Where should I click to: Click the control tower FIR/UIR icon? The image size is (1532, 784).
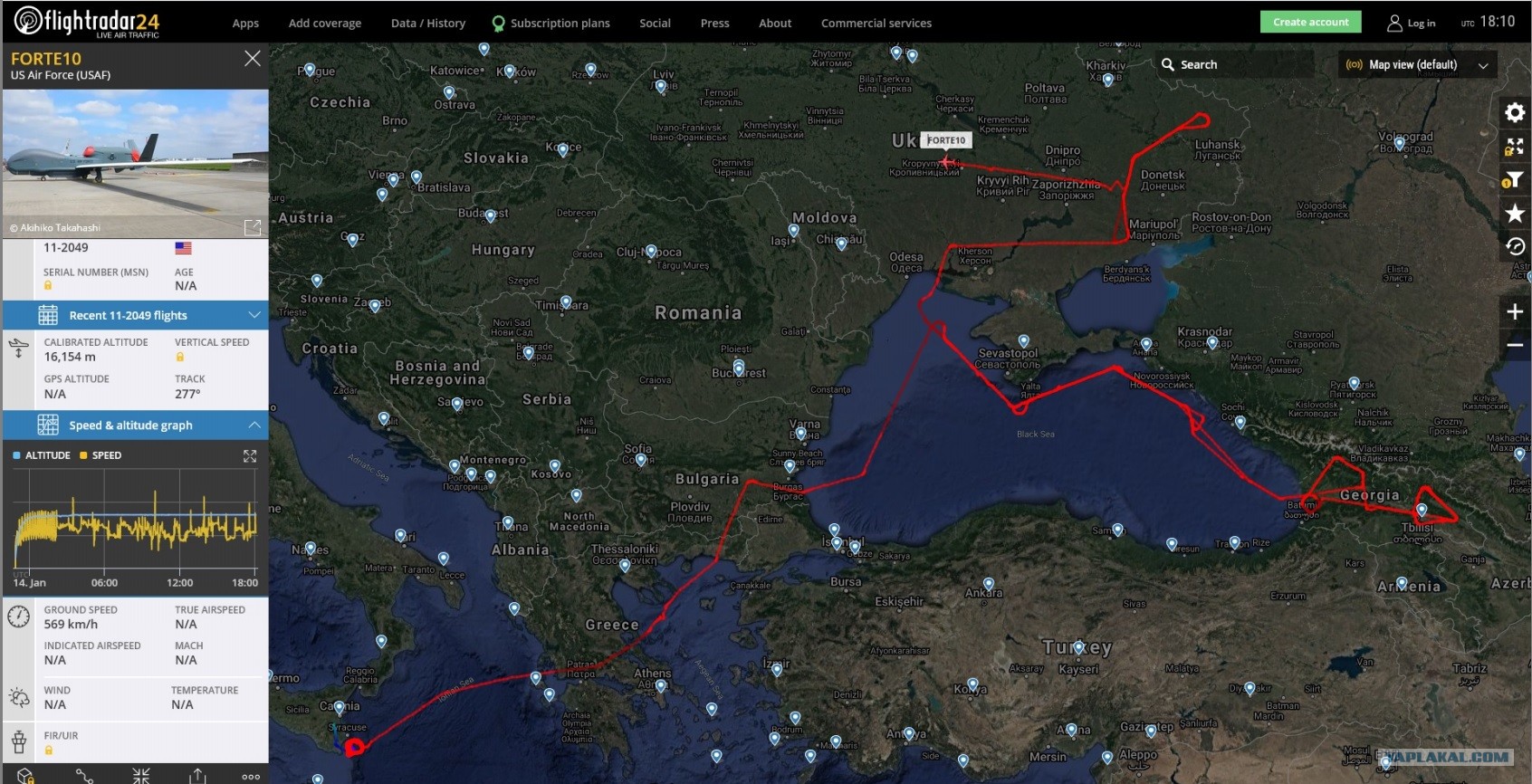point(18,741)
